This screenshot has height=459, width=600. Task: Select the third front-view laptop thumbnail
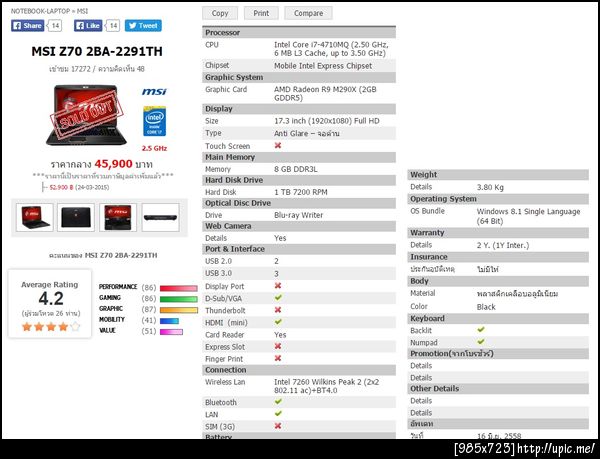tap(118, 217)
